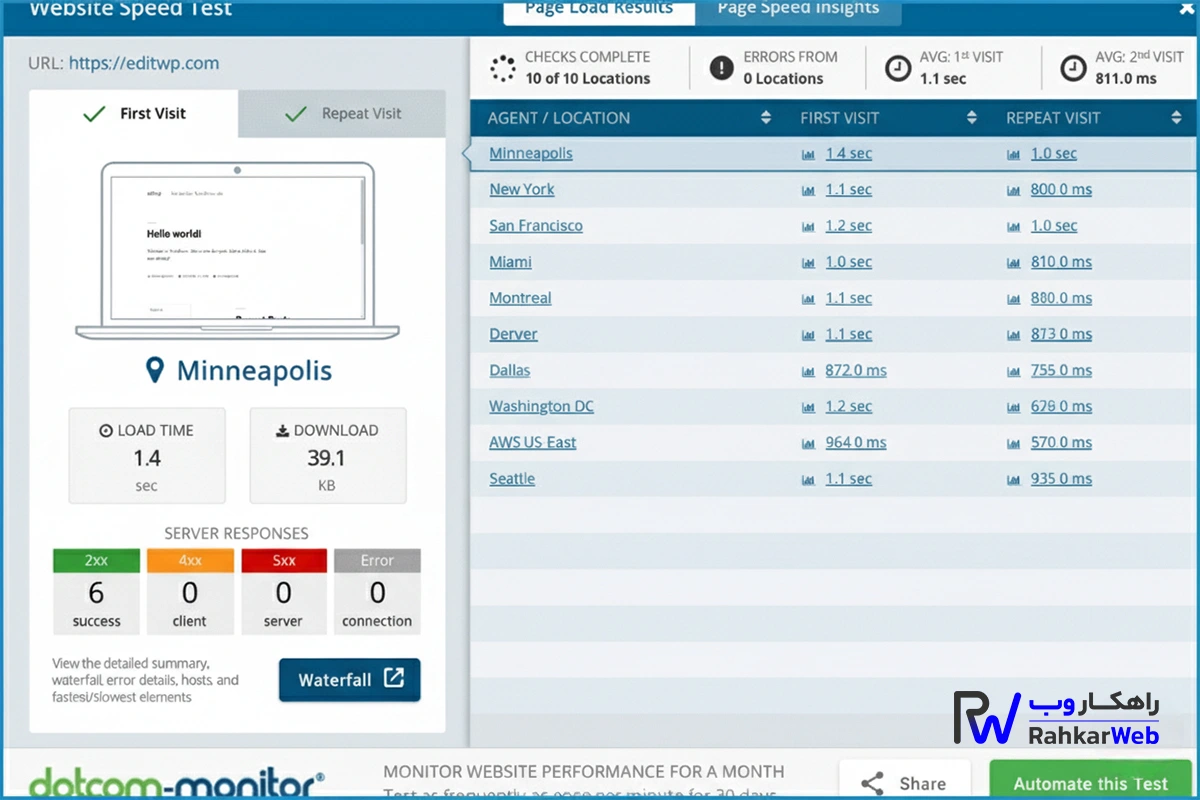Click chart icon beside Seattle first visit
Screen dimensions: 1200x800
[808, 480]
